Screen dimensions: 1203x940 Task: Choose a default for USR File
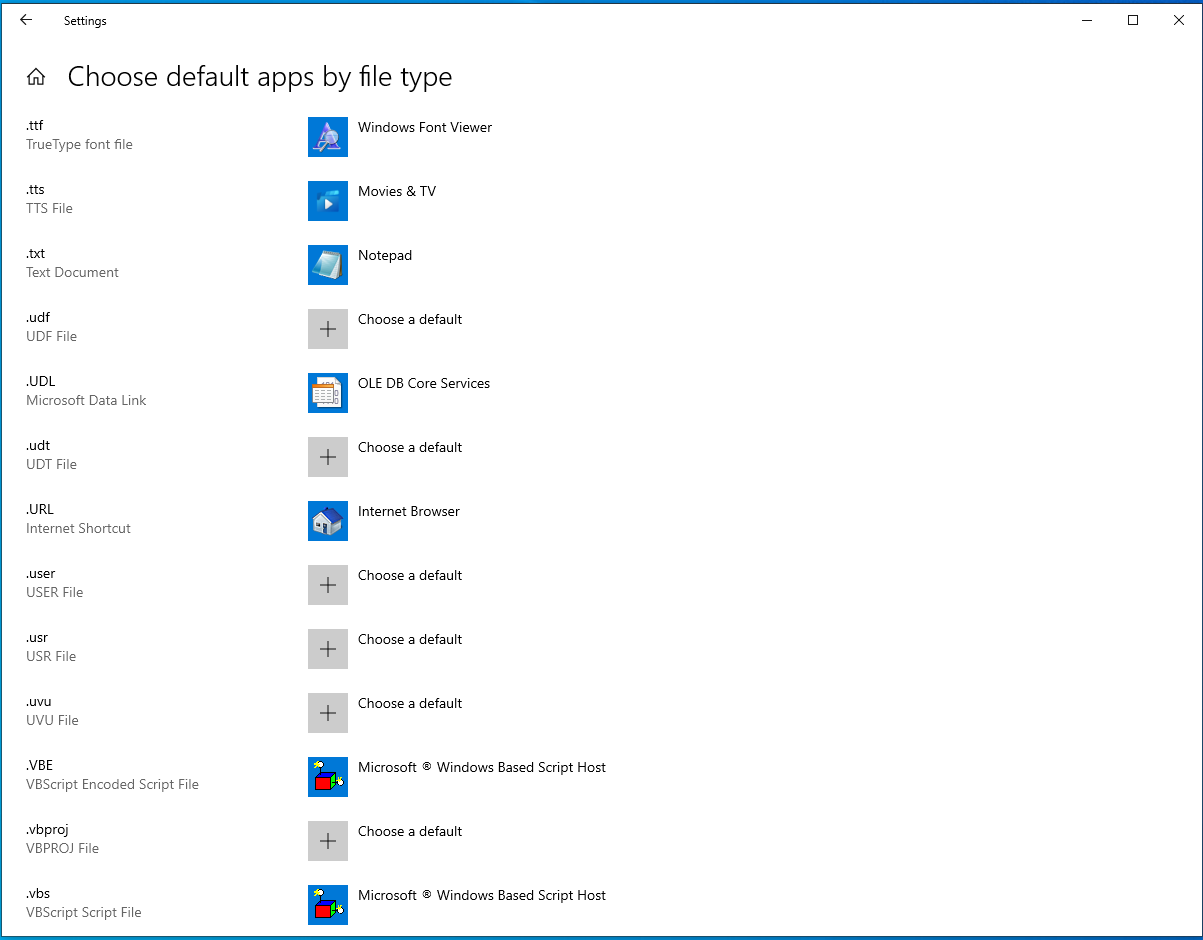click(410, 639)
